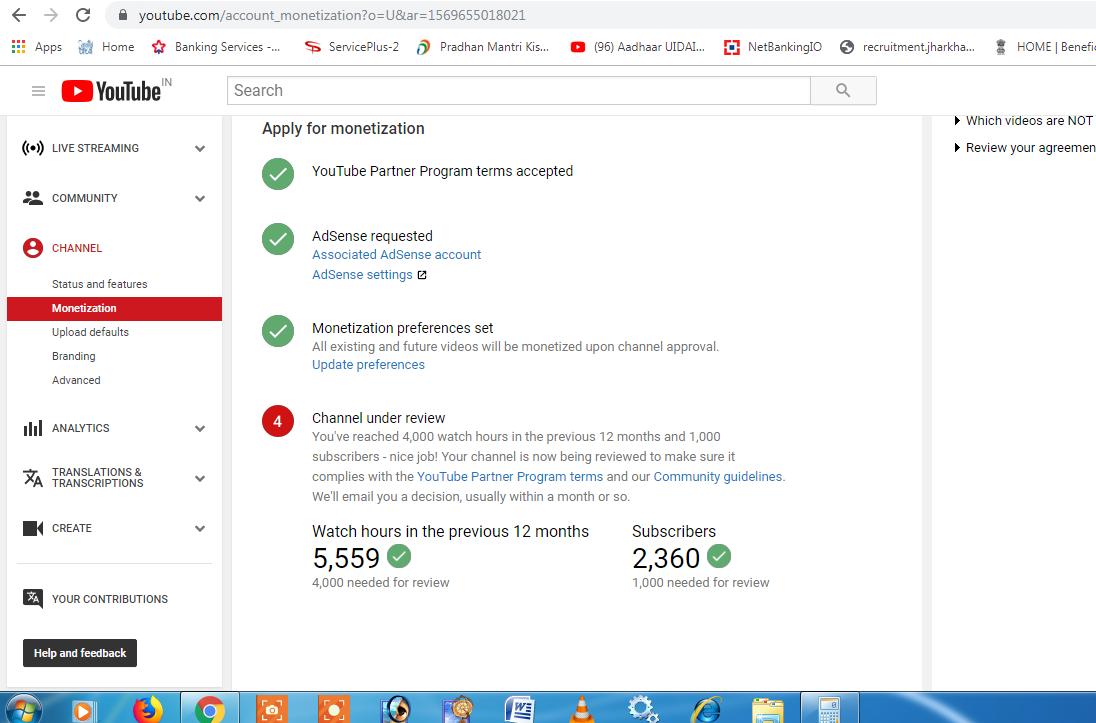Screen dimensions: 1096x723
Task: Open the Calculator from the taskbar
Action: [x=829, y=710]
